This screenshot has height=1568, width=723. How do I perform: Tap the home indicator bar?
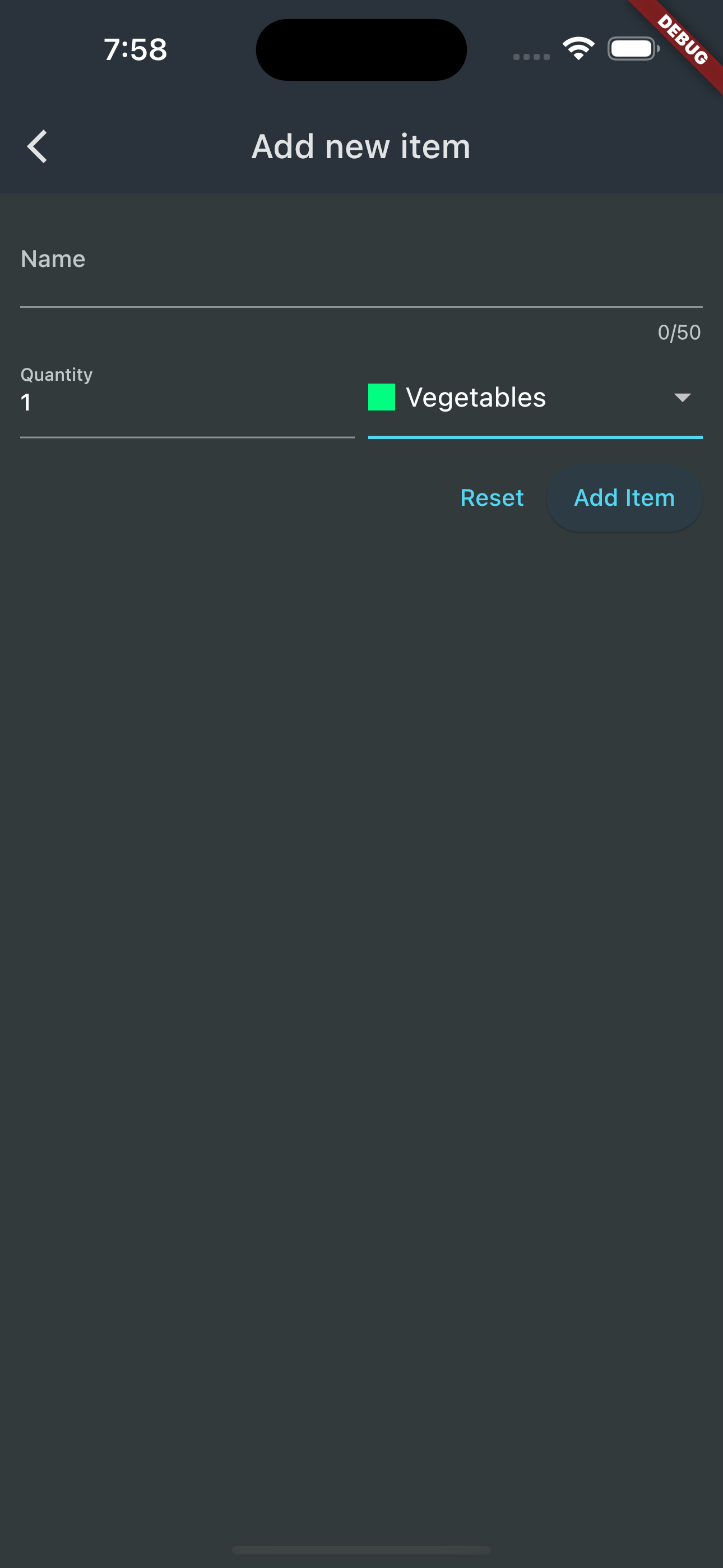[361, 1549]
